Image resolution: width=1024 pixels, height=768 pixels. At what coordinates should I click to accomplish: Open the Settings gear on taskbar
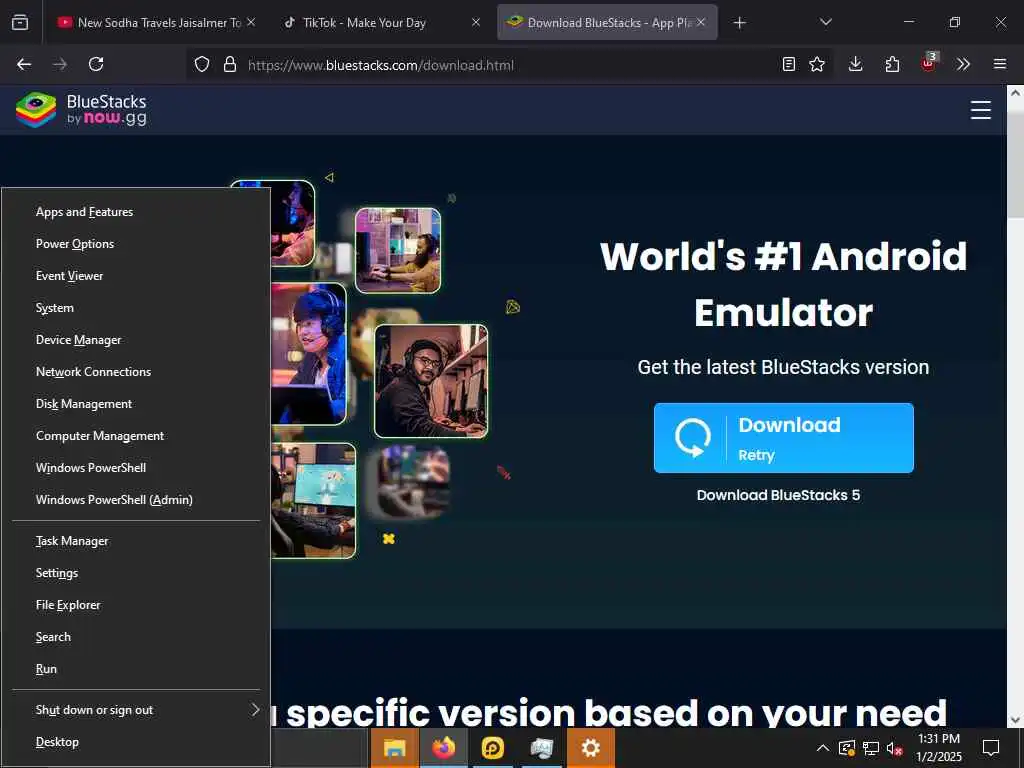coord(590,748)
